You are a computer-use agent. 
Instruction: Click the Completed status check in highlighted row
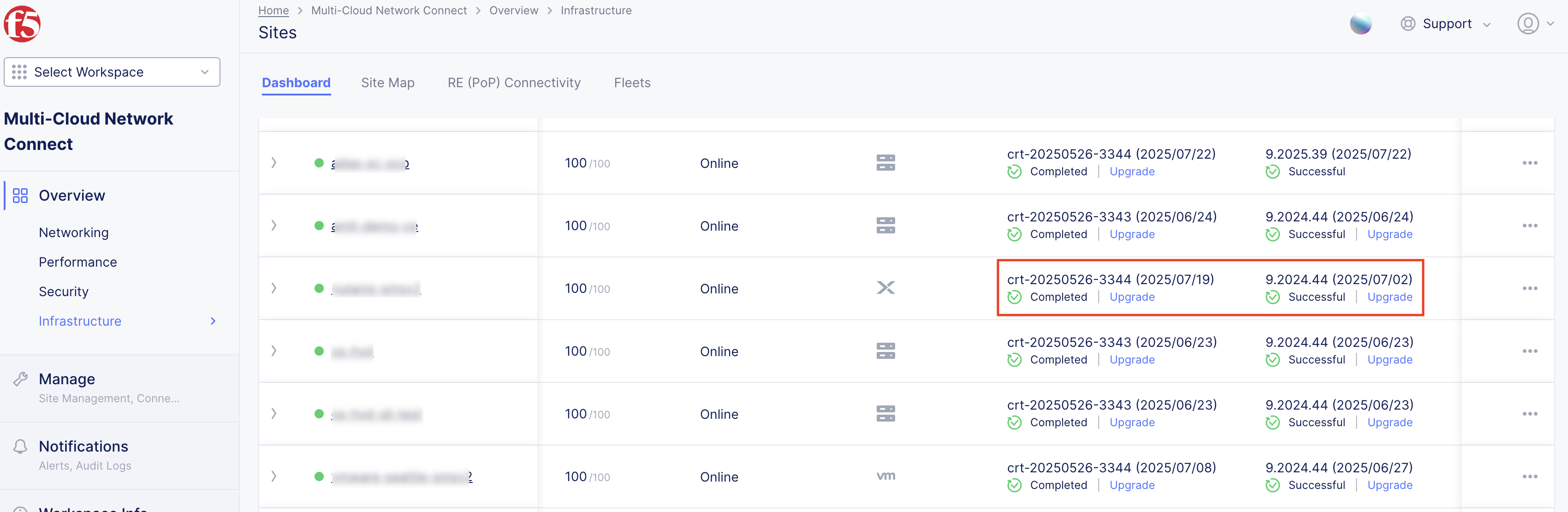click(x=1014, y=298)
